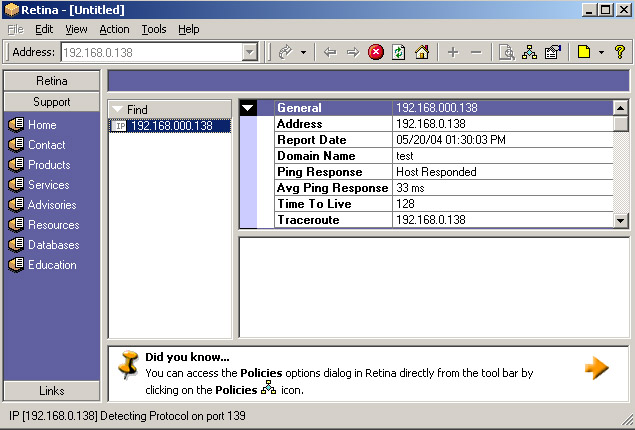Screen dimensions: 635x430
Task: Stop the scan with the red X icon
Action: (x=376, y=52)
